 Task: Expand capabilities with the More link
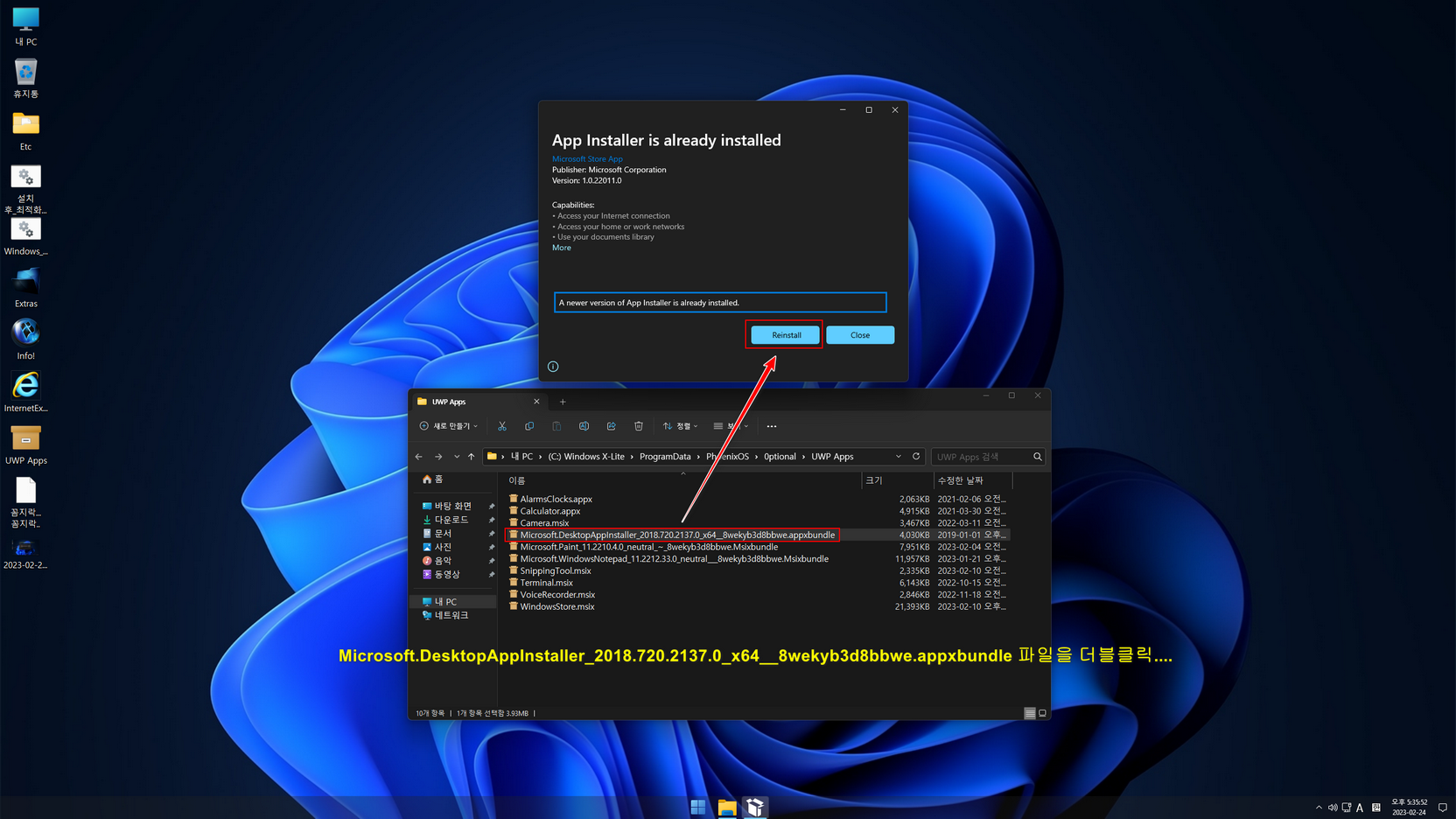tap(562, 248)
